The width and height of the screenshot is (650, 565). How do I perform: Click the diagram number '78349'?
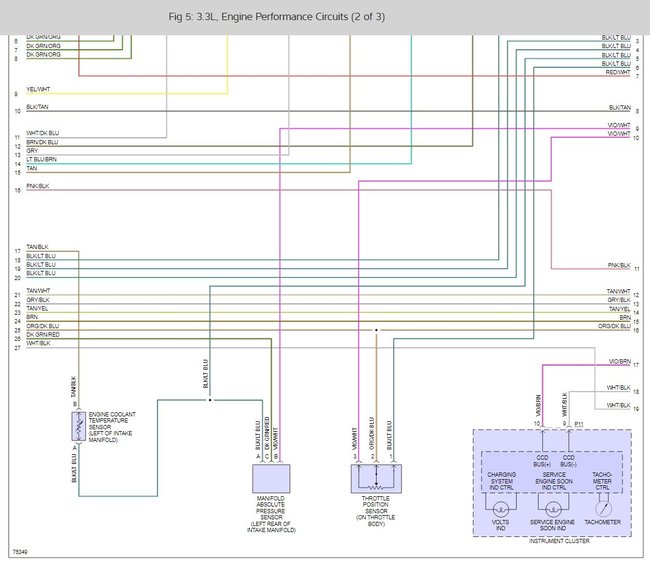(x=20, y=552)
